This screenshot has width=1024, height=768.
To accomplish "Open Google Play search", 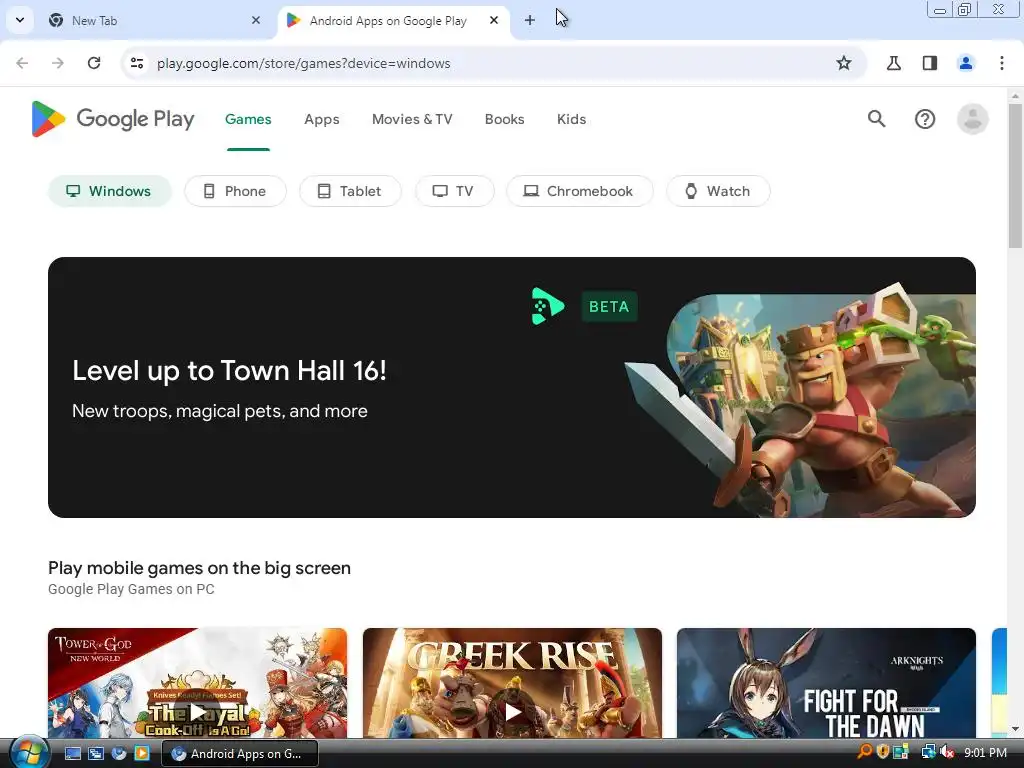I will click(876, 119).
